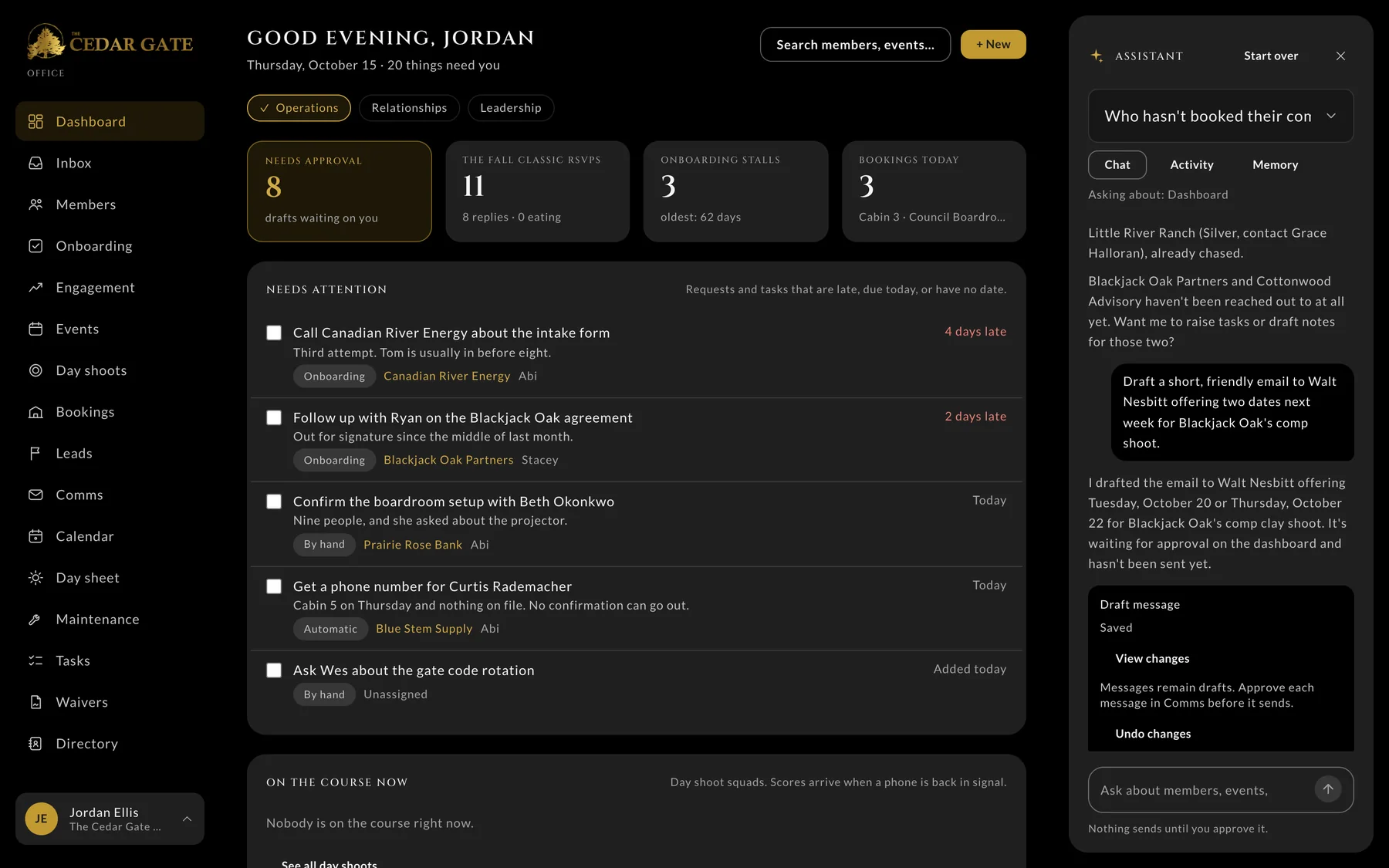This screenshot has height=868, width=1389.
Task: Open Waivers via the document icon
Action: click(x=35, y=702)
